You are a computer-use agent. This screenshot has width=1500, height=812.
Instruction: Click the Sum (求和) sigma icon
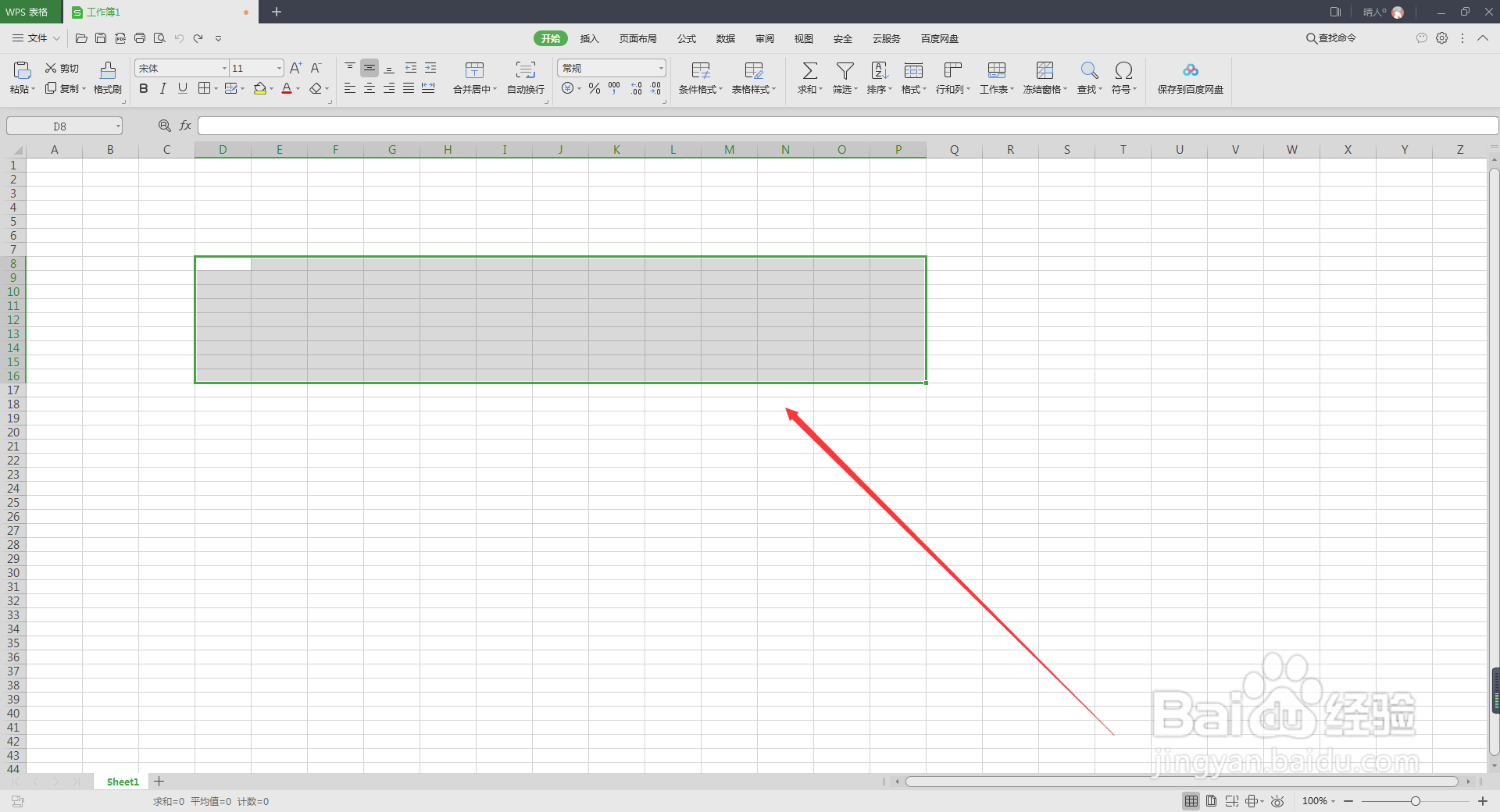tap(810, 70)
